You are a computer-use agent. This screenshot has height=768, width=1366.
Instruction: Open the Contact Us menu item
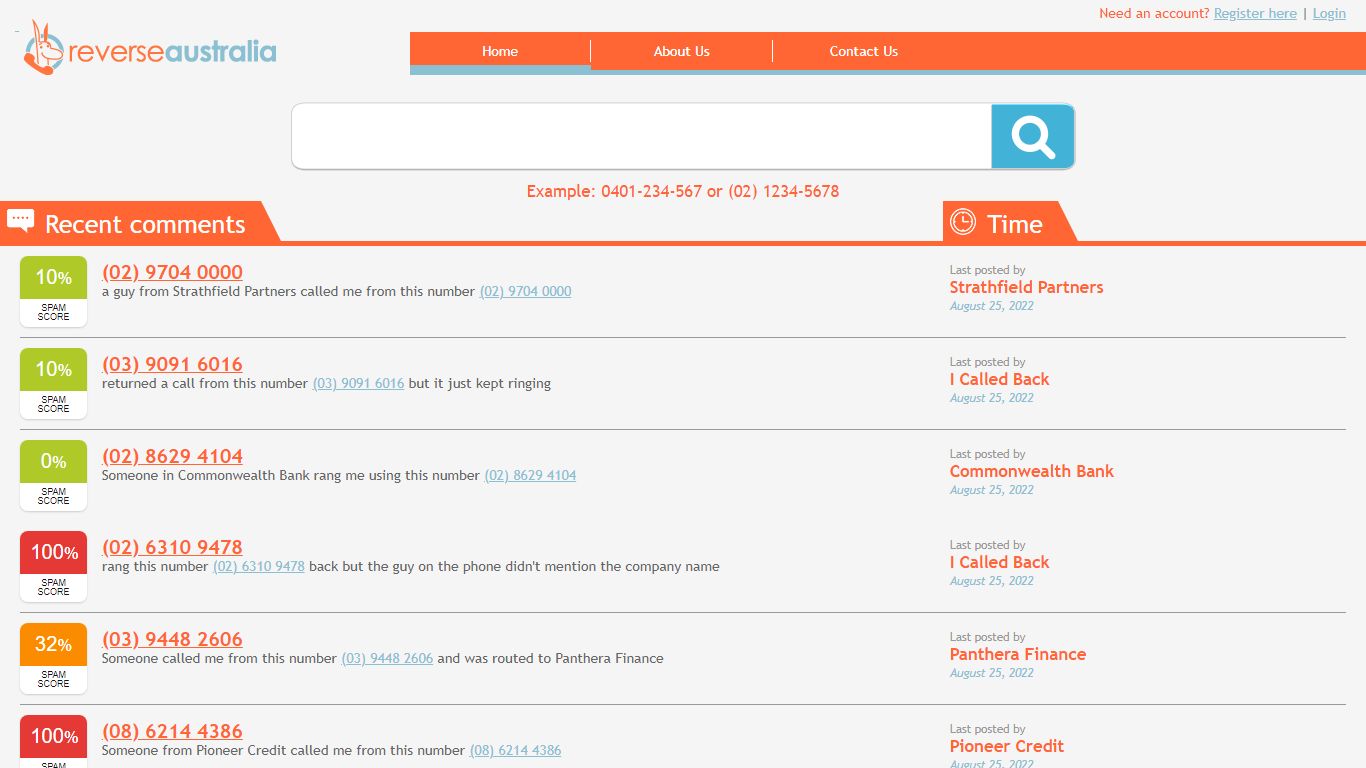coord(864,51)
